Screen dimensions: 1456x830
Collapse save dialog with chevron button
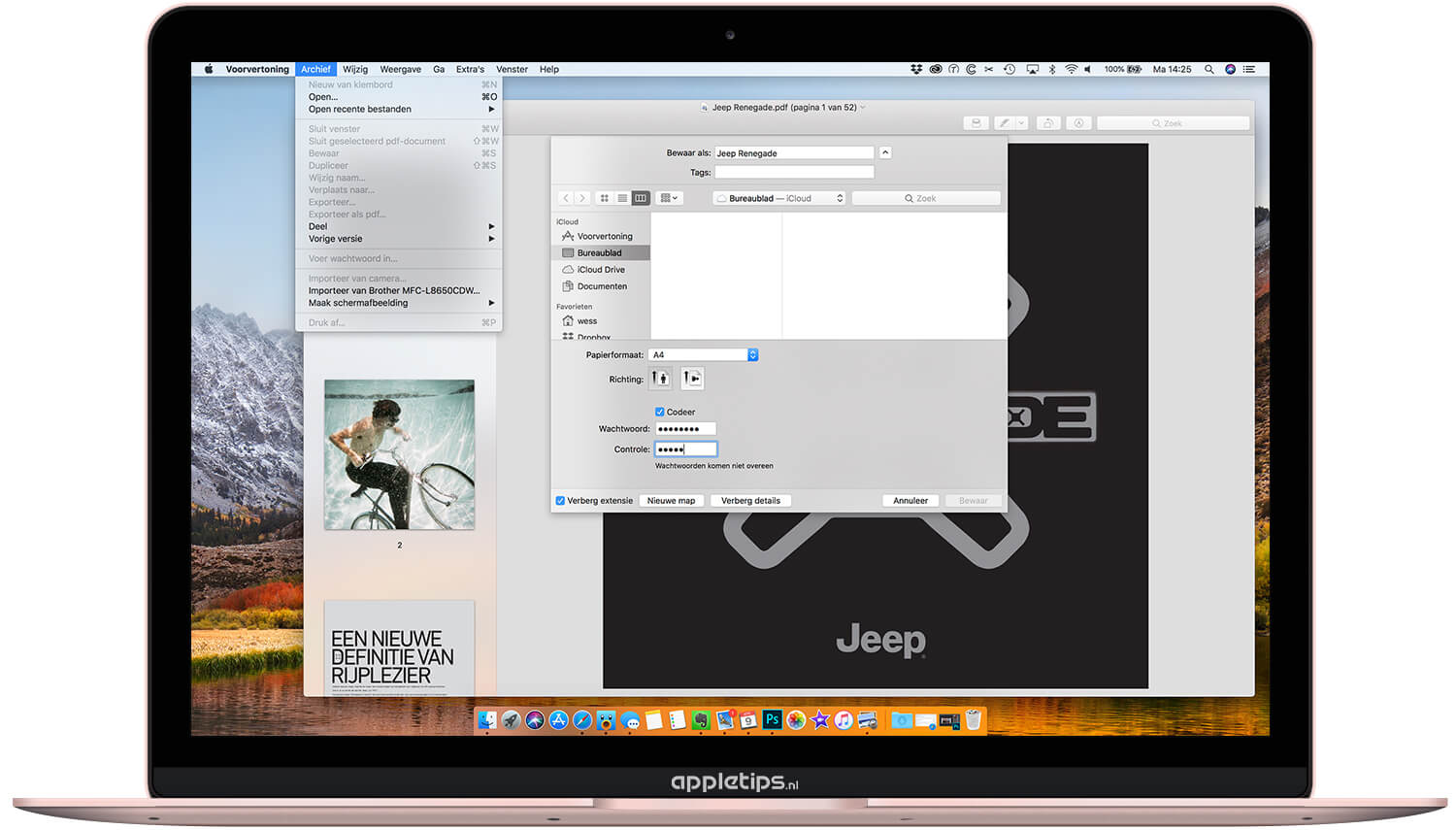[885, 152]
